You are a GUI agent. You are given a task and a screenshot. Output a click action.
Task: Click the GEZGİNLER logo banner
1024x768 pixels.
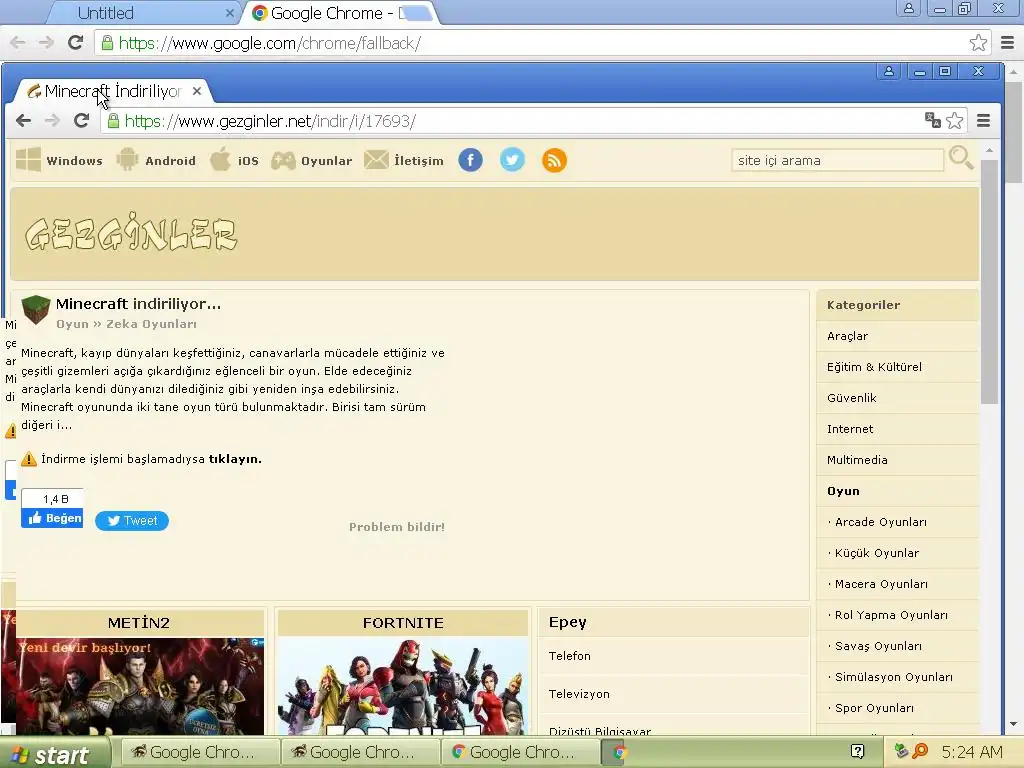131,232
